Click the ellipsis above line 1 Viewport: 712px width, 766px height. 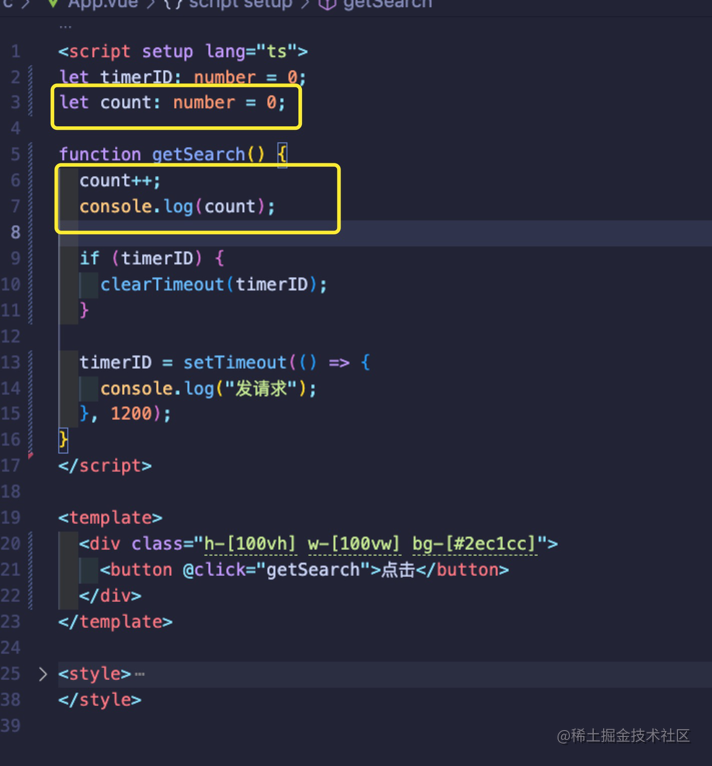[65, 27]
